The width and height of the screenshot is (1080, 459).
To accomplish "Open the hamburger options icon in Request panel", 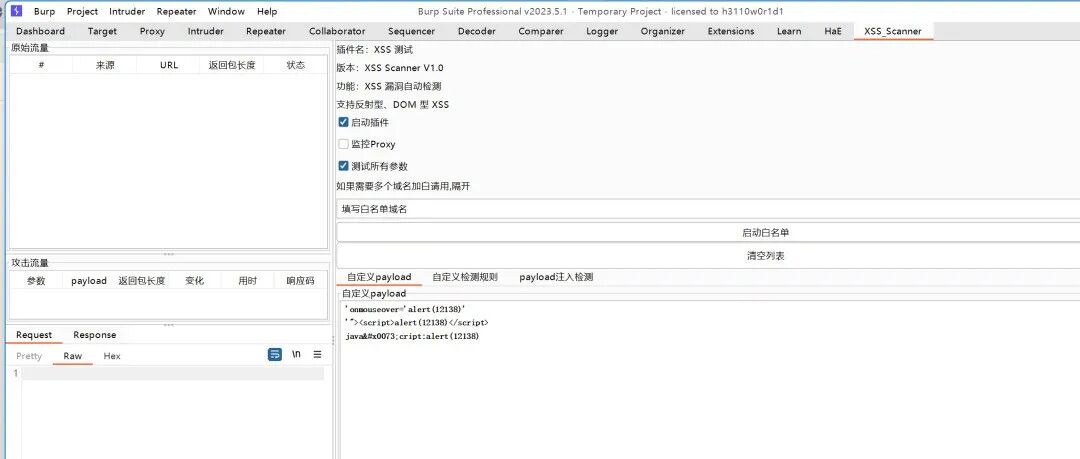I will tap(318, 354).
